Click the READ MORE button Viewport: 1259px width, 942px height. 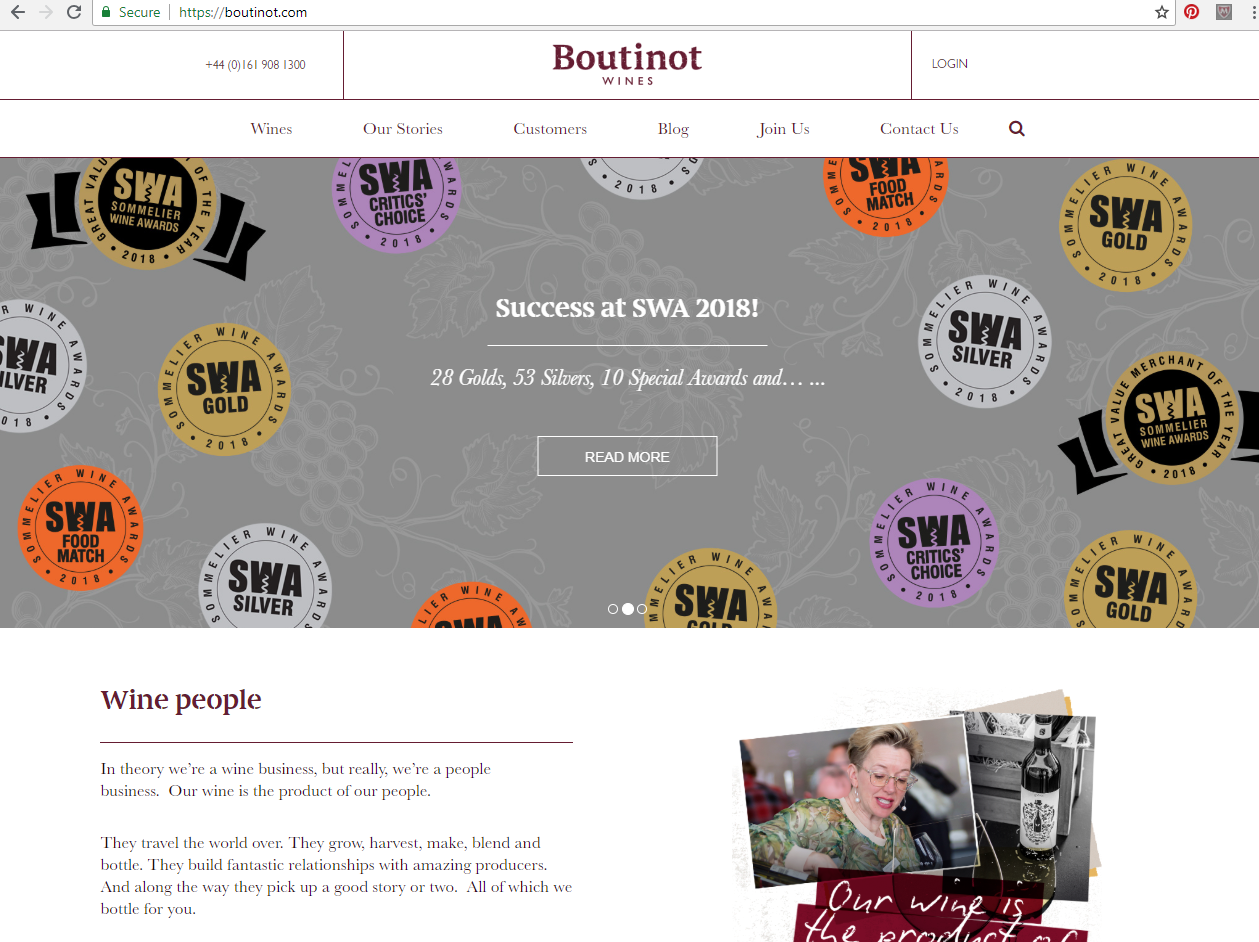[x=627, y=456]
